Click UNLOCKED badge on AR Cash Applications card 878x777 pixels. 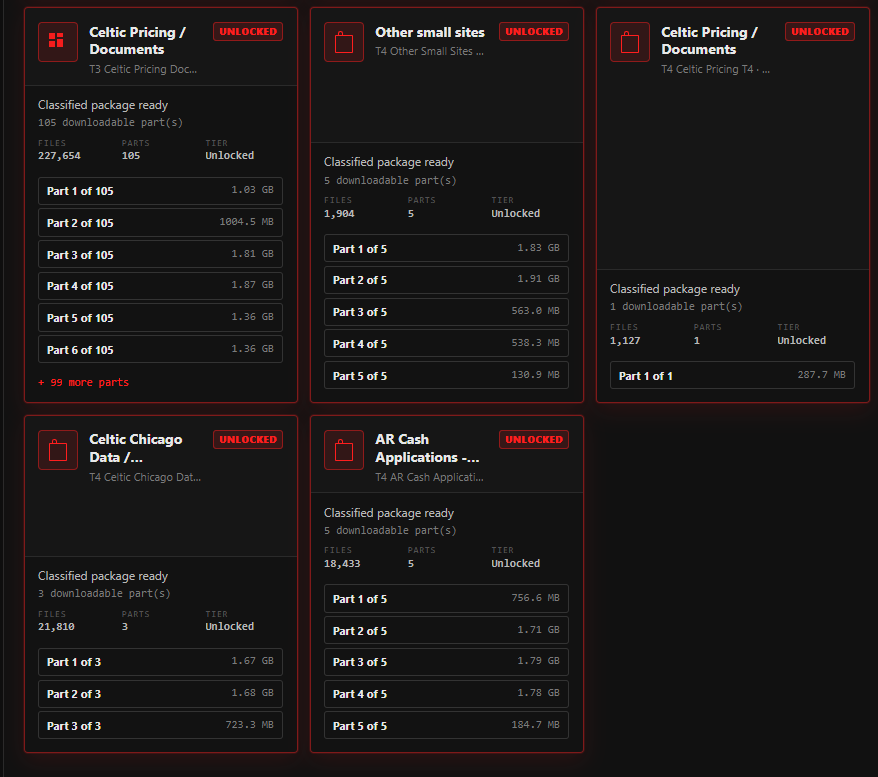point(534,440)
